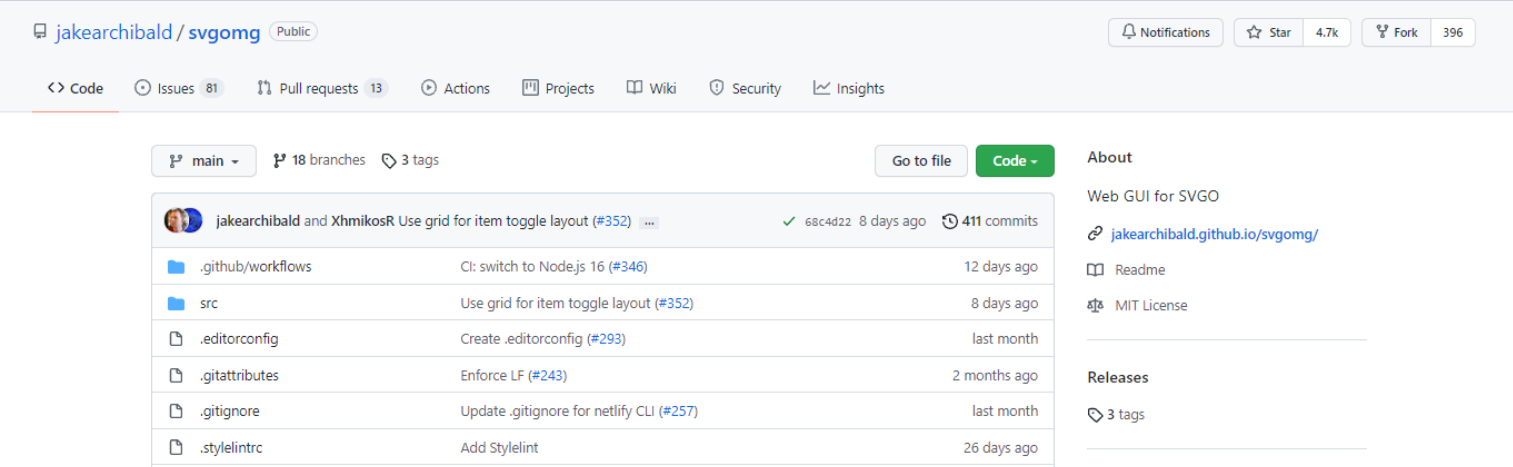Open the Issues tab
Screen dimensions: 1513x467
coord(179,88)
